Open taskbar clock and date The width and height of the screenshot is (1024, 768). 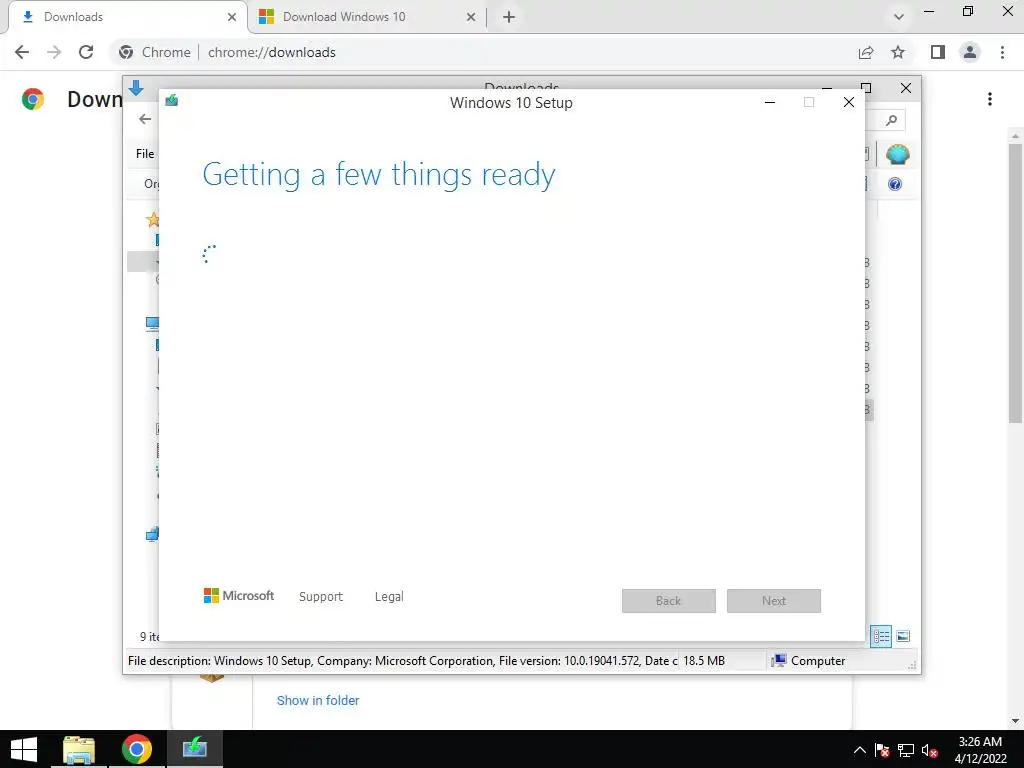pyautogui.click(x=980, y=750)
